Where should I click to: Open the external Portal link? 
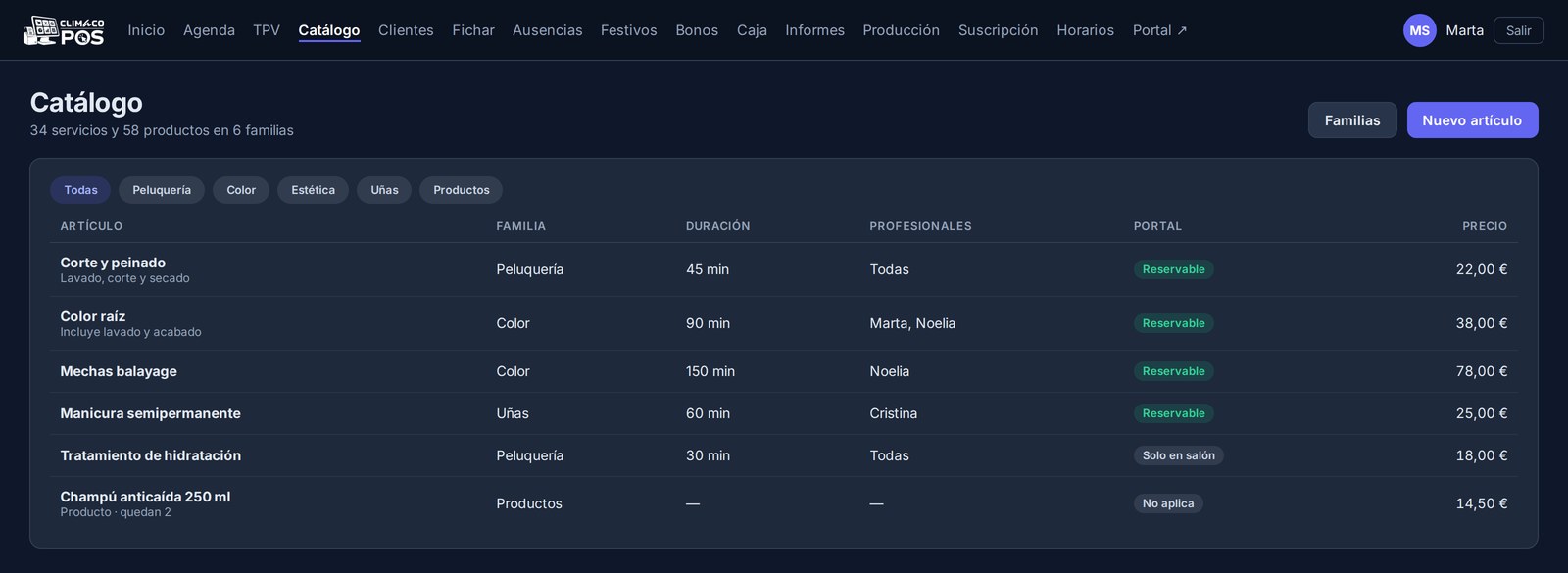coord(1159,30)
